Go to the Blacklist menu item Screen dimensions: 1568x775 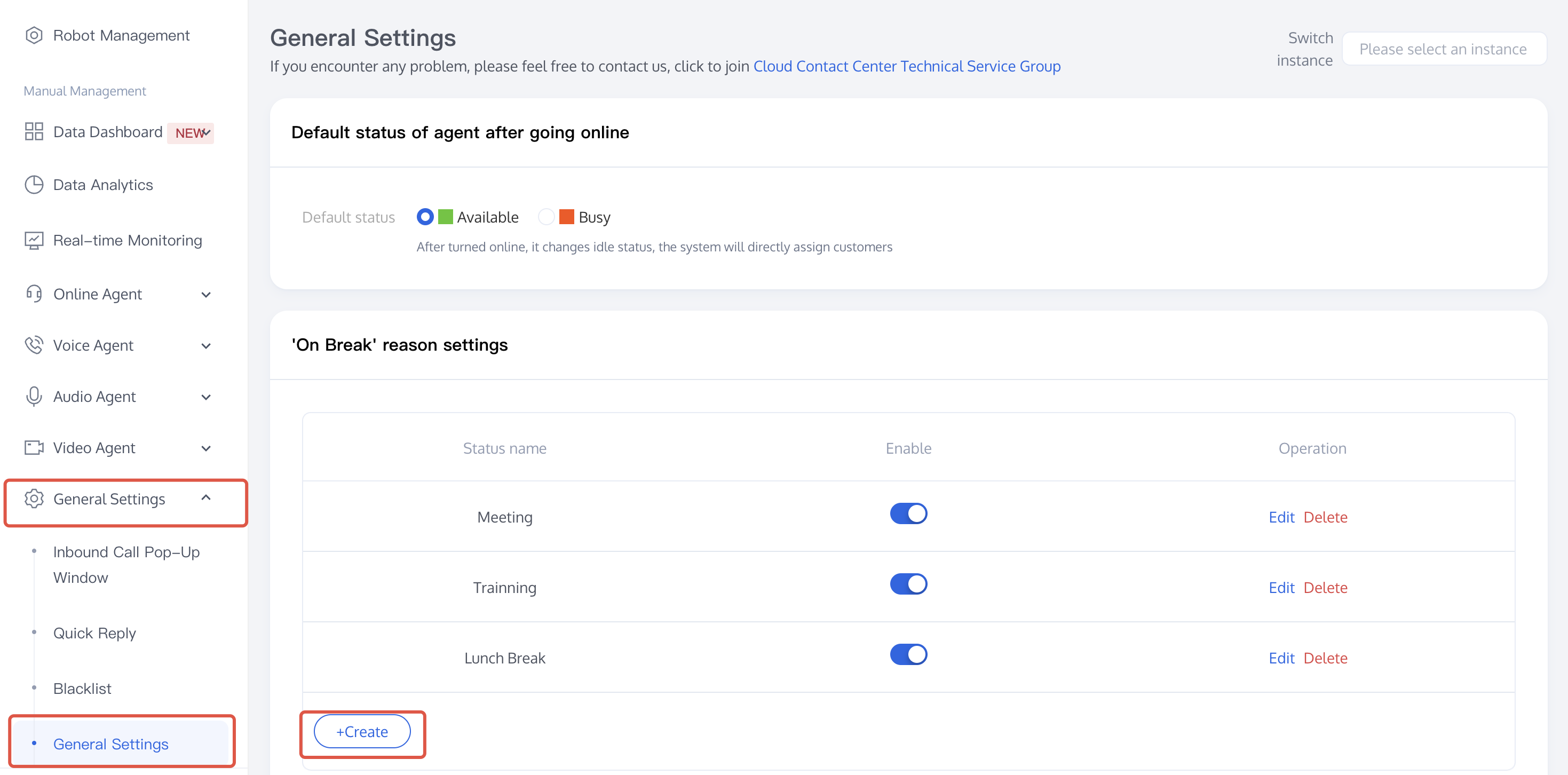click(82, 689)
